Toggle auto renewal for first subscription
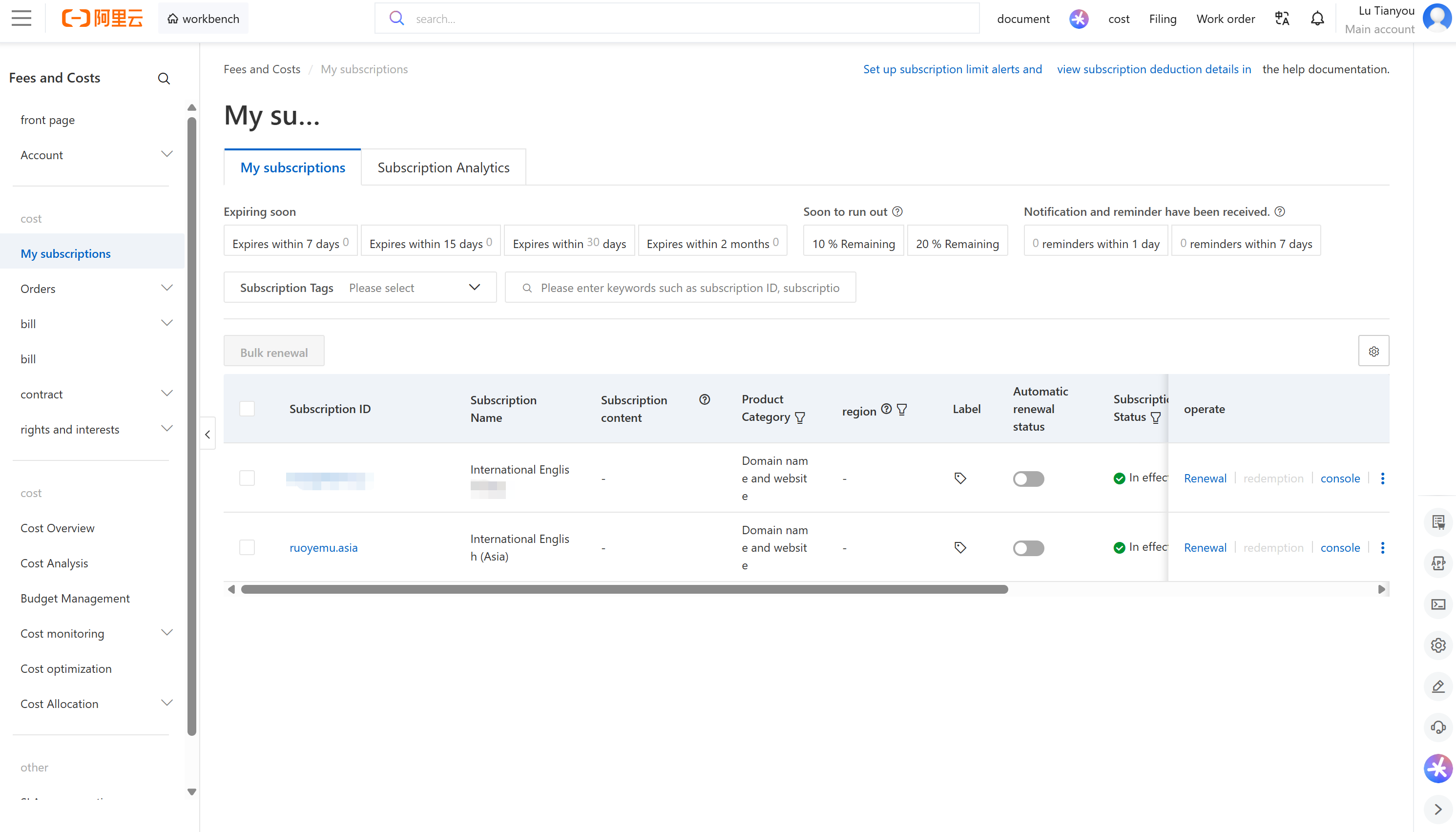The height and width of the screenshot is (832, 1456). coord(1028,479)
